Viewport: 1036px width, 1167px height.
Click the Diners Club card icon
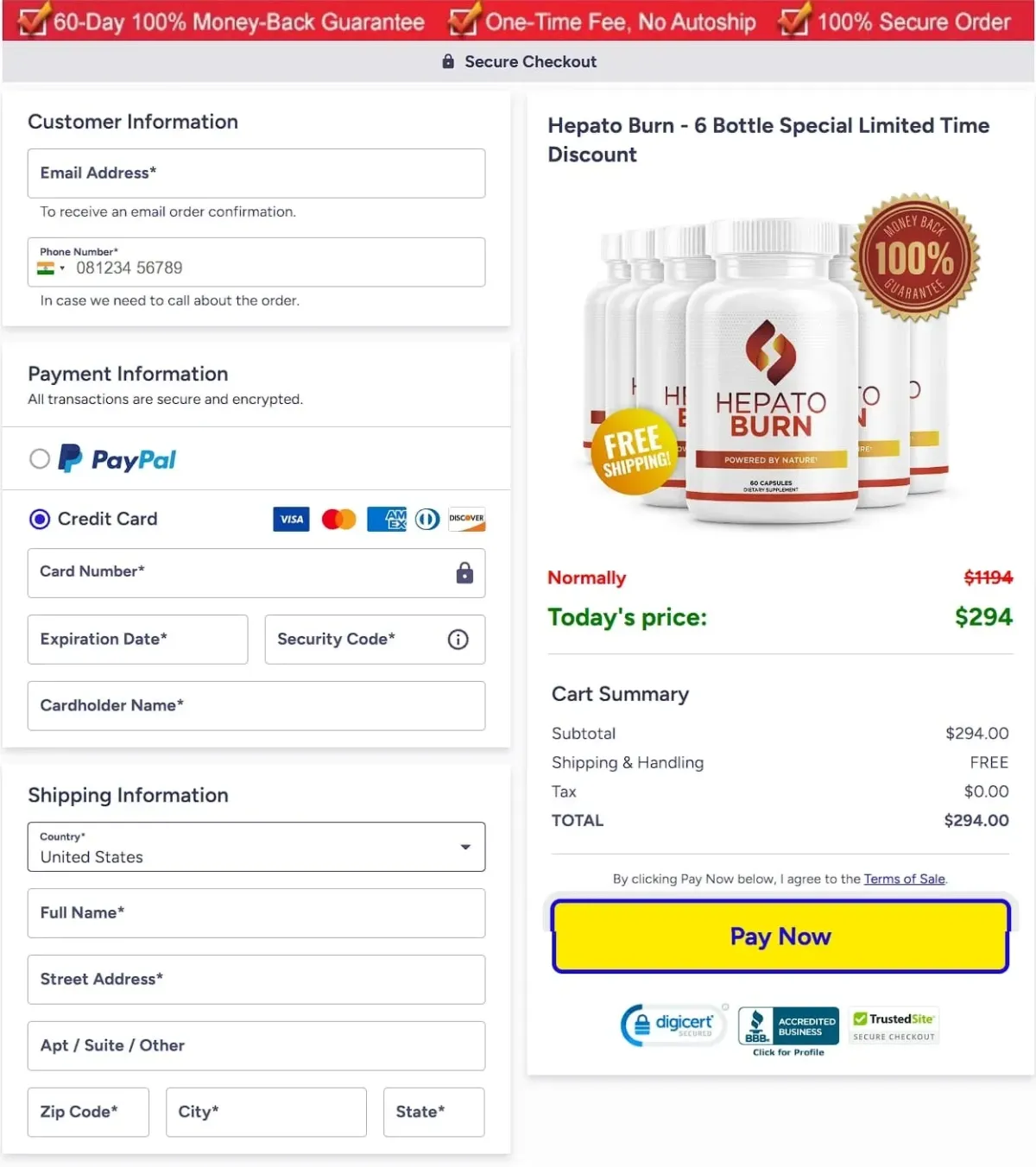[426, 519]
